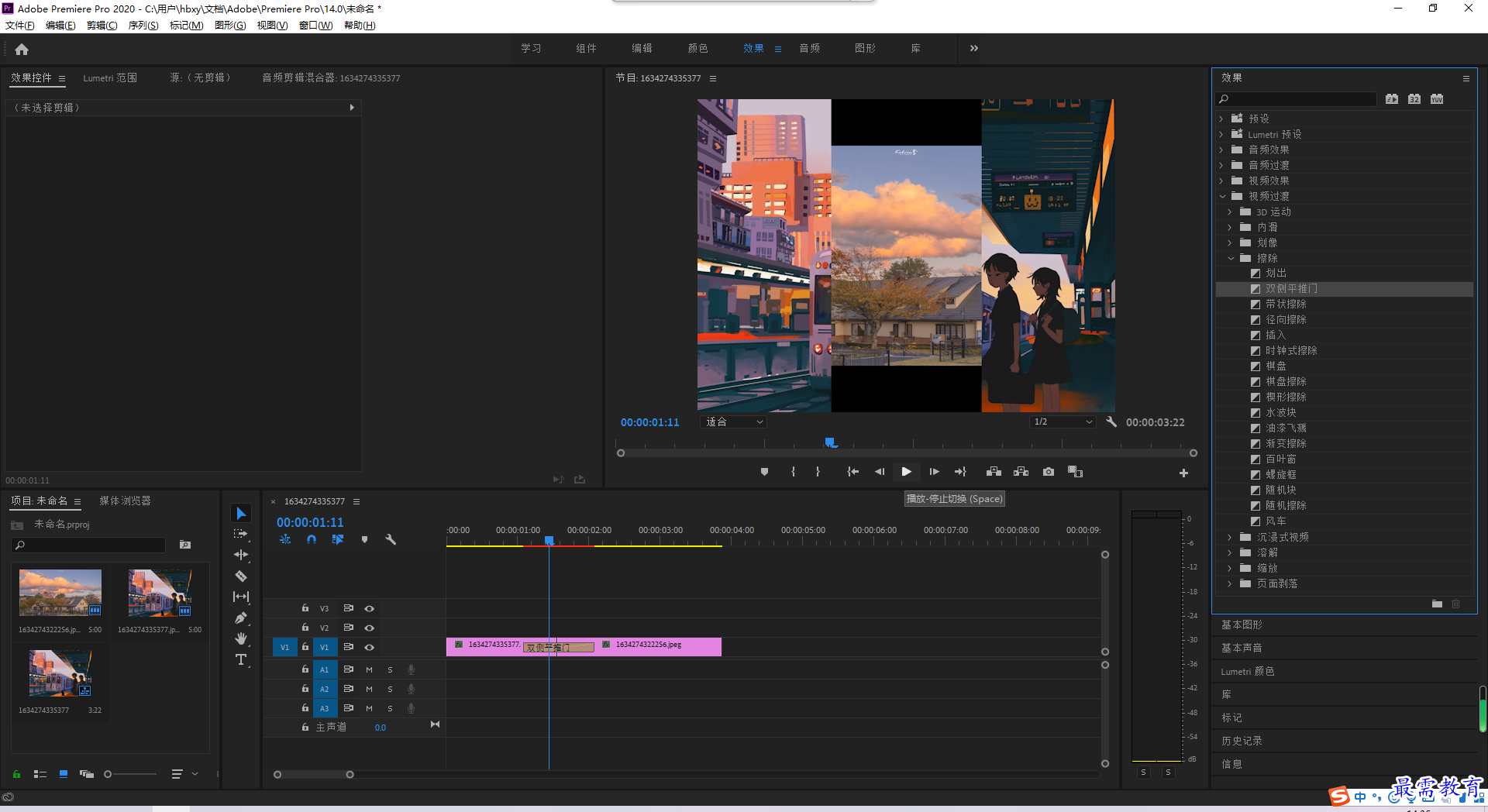Viewport: 1488px width, 812px height.
Task: Click the Home icon
Action: pos(22,49)
